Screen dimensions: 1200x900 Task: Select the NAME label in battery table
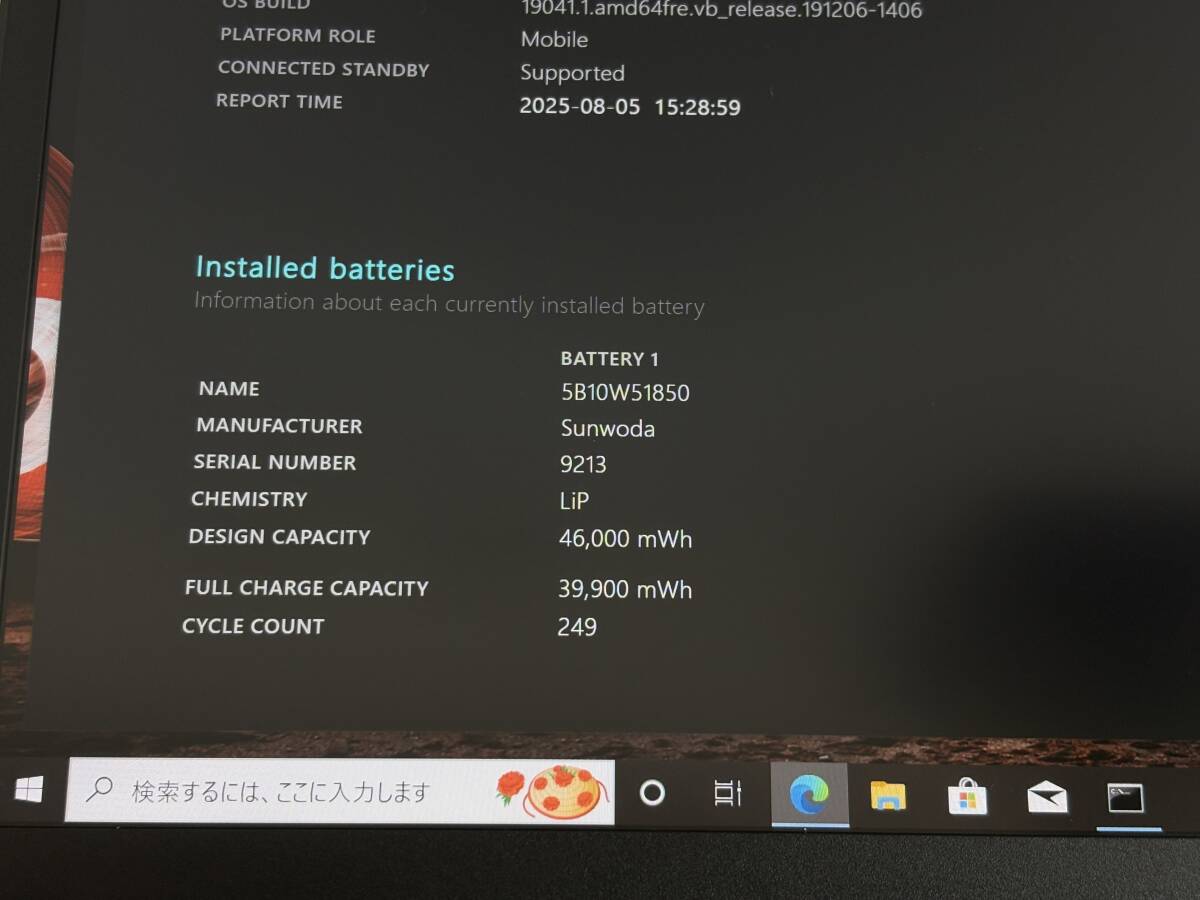(229, 389)
